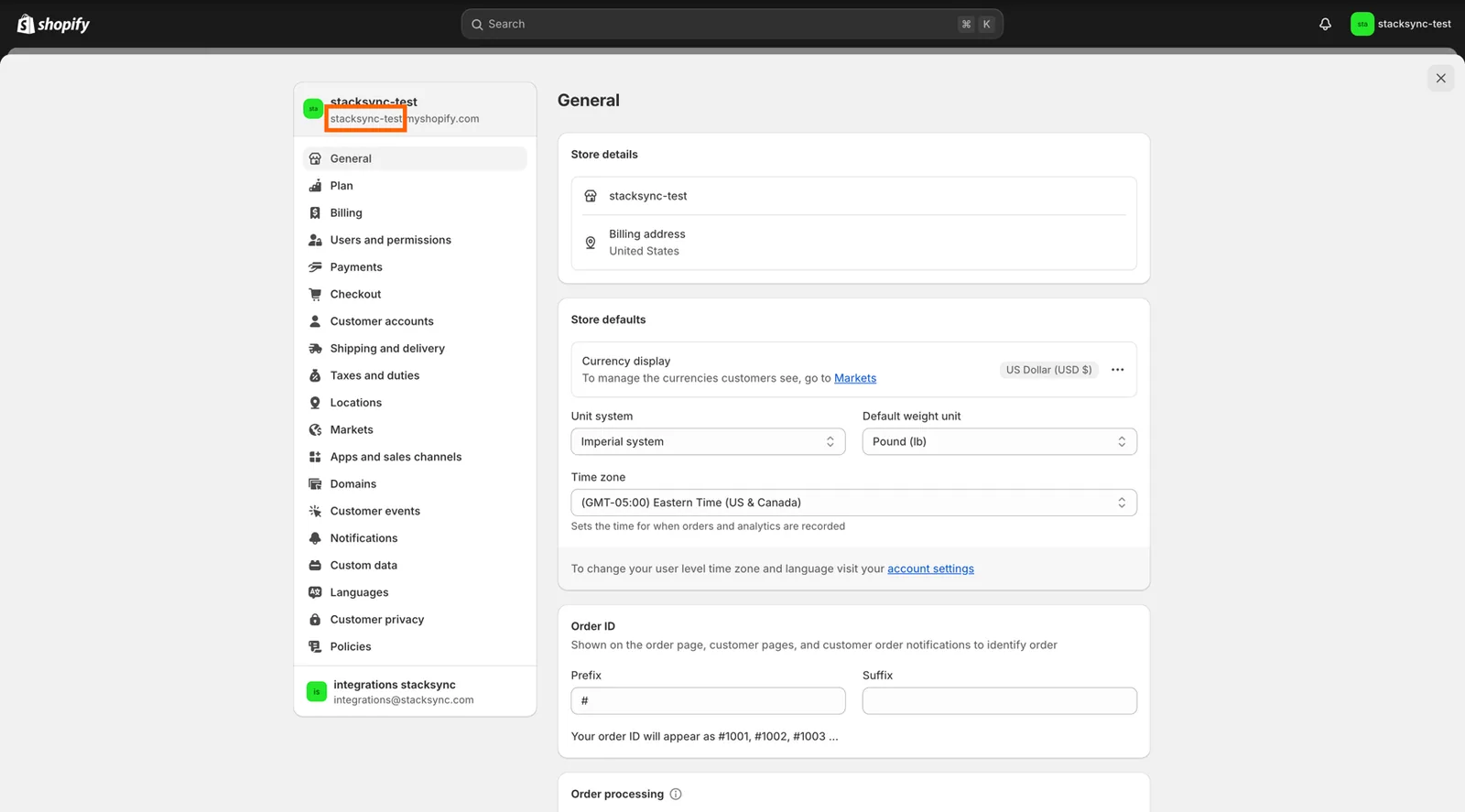The image size is (1465, 812).
Task: Open Policies settings
Action: [415, 646]
